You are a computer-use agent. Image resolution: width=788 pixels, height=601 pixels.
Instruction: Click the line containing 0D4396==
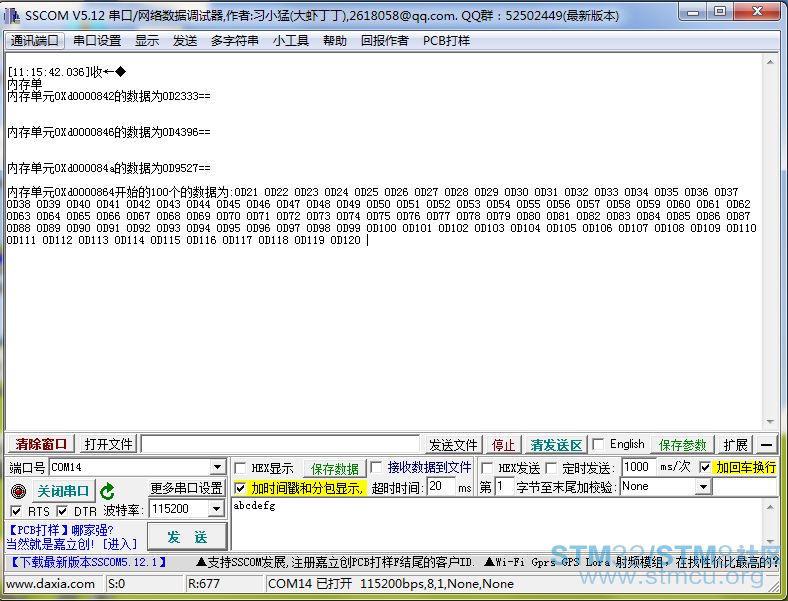coord(109,132)
